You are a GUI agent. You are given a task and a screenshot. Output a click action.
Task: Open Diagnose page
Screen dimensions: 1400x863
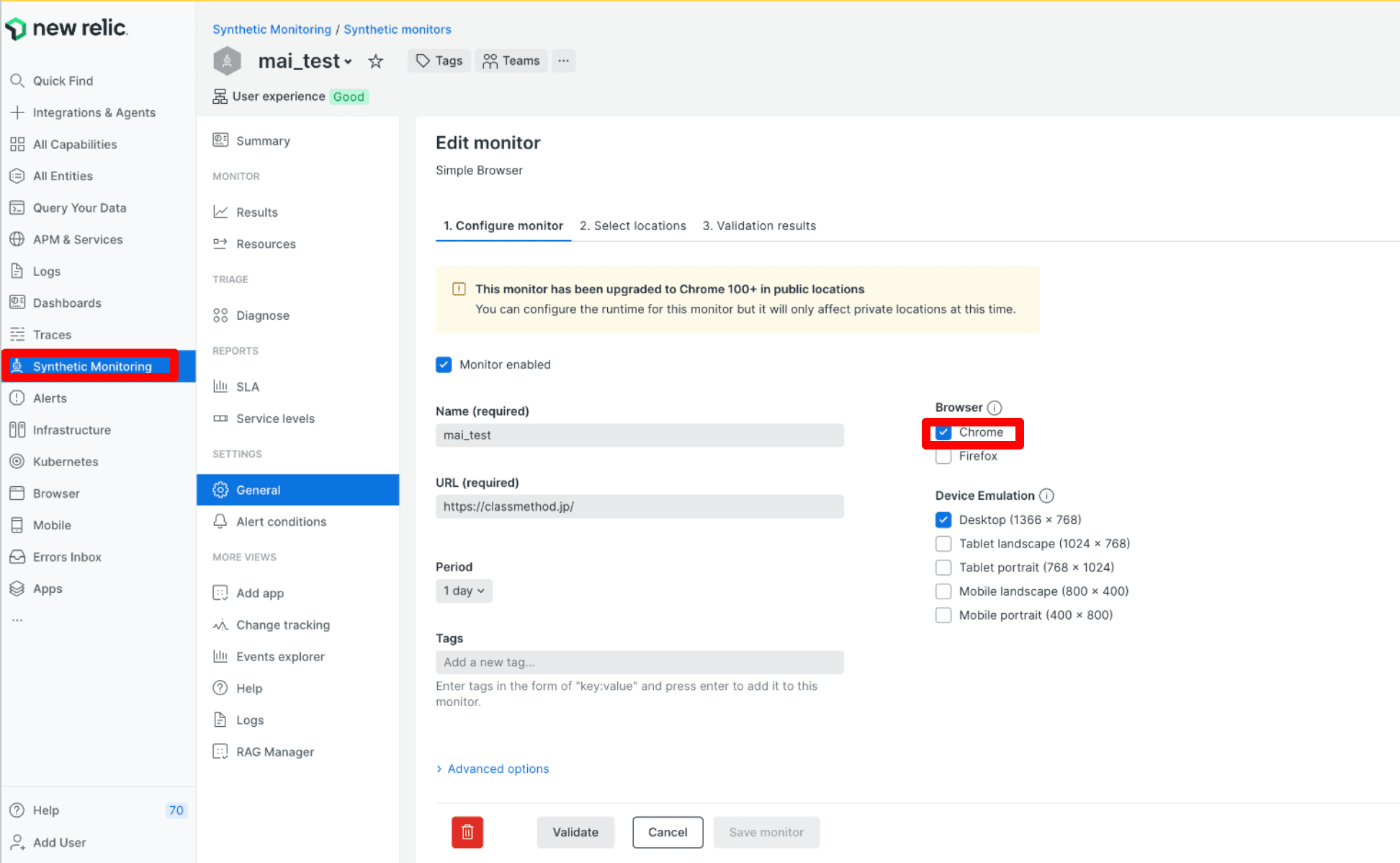click(251, 315)
